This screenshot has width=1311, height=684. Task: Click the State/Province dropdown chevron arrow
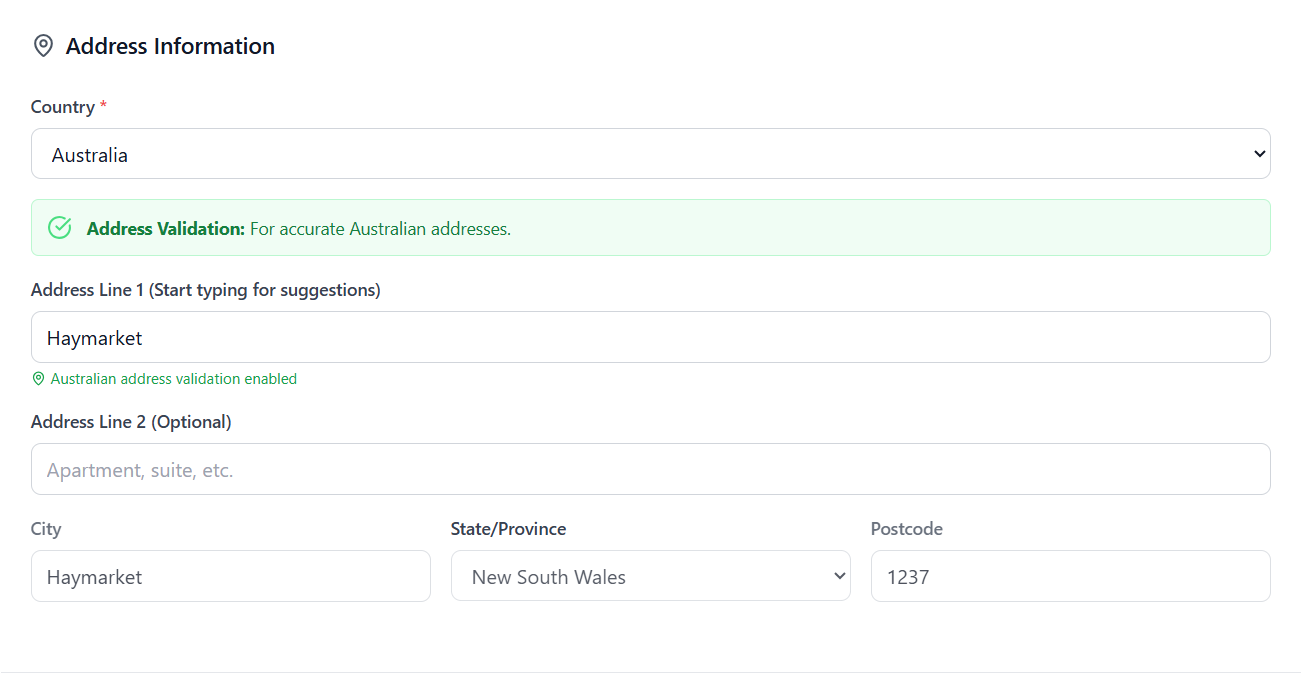pyautogui.click(x=838, y=576)
